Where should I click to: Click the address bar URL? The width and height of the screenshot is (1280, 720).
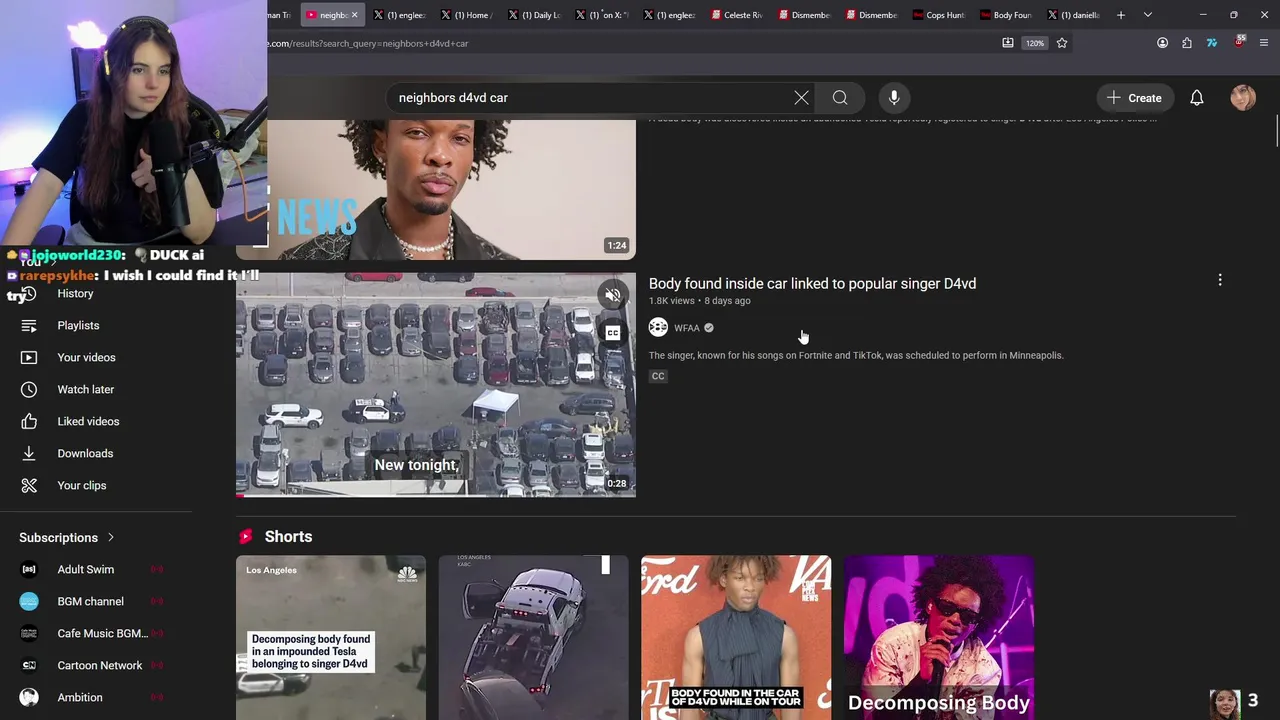368,43
